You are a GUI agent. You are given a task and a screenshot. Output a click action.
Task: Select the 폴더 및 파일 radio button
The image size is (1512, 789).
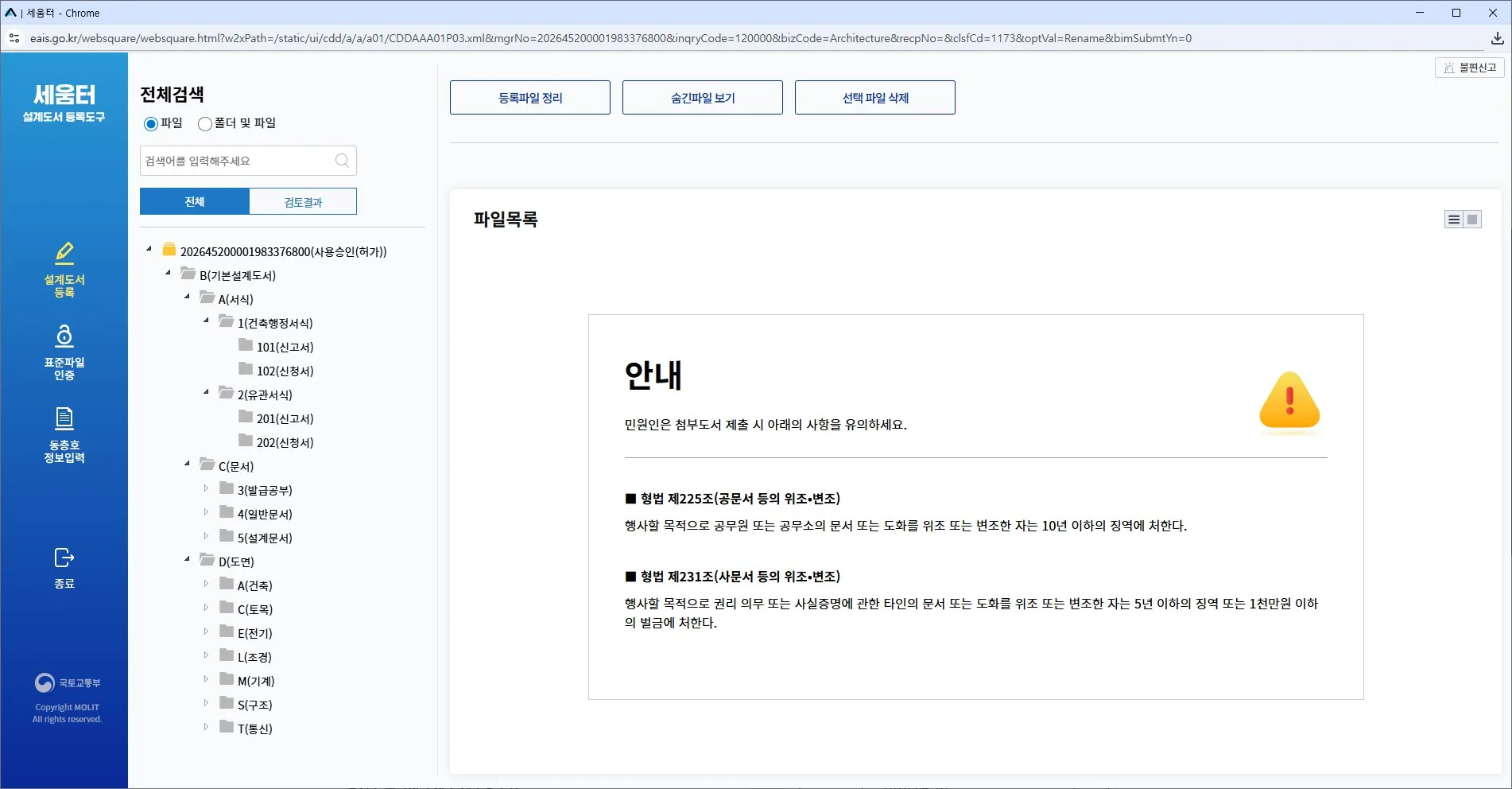(205, 123)
